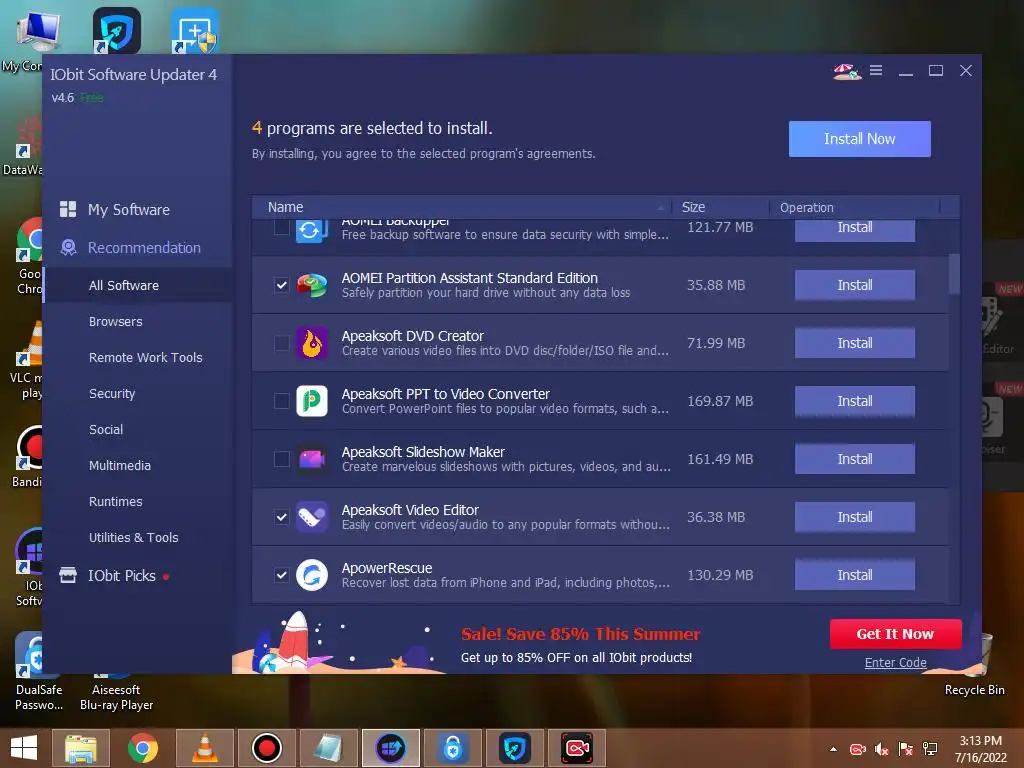
Task: Click the My Software grid icon
Action: (68, 209)
